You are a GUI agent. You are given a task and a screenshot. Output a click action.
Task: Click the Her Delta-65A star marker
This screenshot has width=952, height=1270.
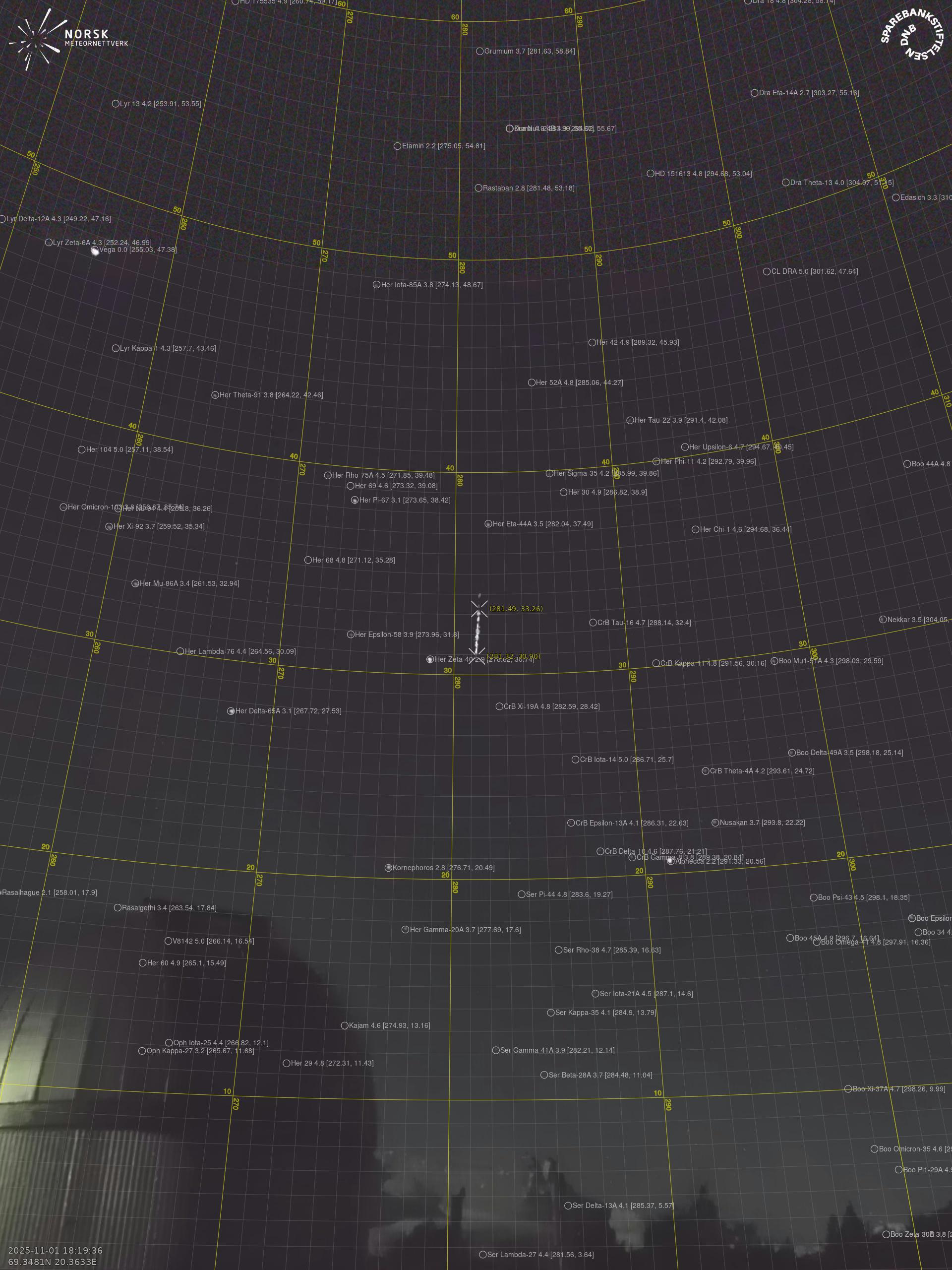click(x=231, y=711)
